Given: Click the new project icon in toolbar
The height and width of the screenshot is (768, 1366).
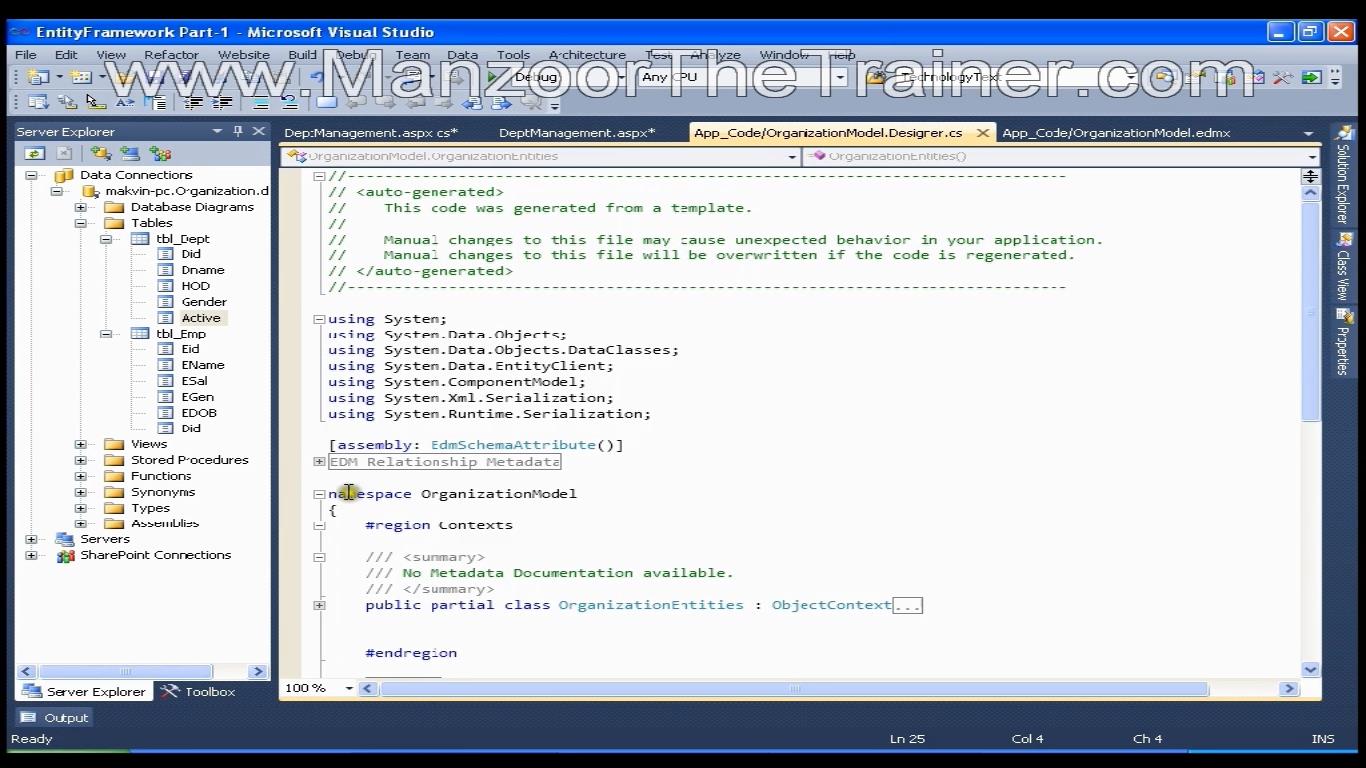Looking at the screenshot, I should pyautogui.click(x=38, y=77).
